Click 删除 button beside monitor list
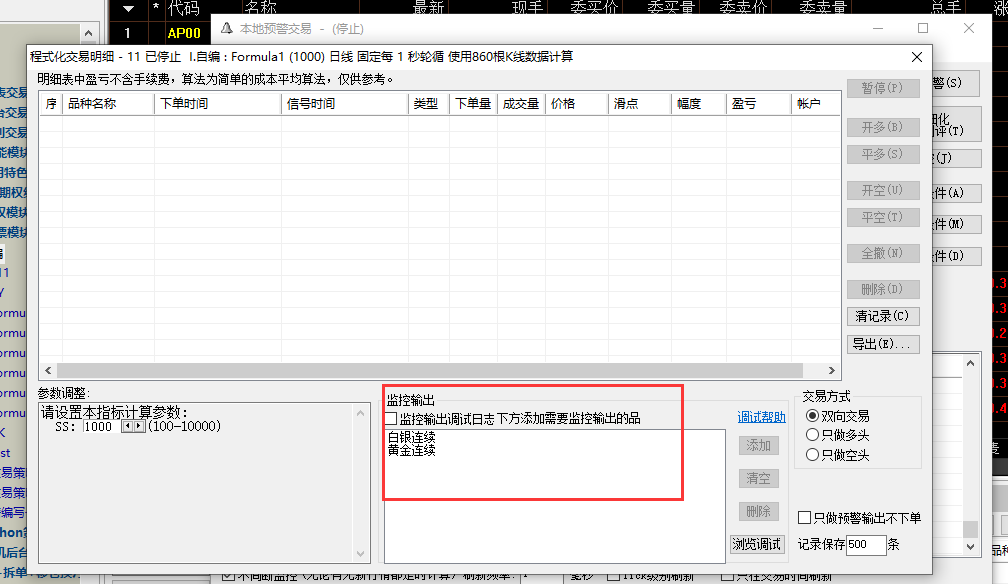The image size is (1008, 584). (x=759, y=511)
